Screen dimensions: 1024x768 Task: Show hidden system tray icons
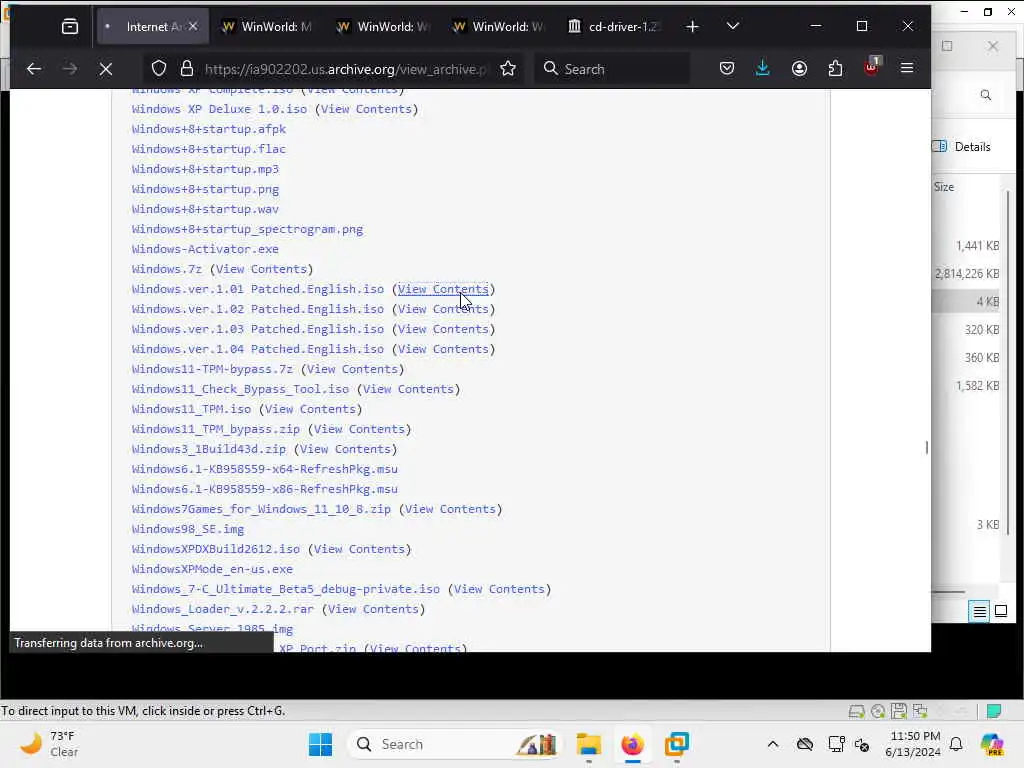pyautogui.click(x=773, y=744)
